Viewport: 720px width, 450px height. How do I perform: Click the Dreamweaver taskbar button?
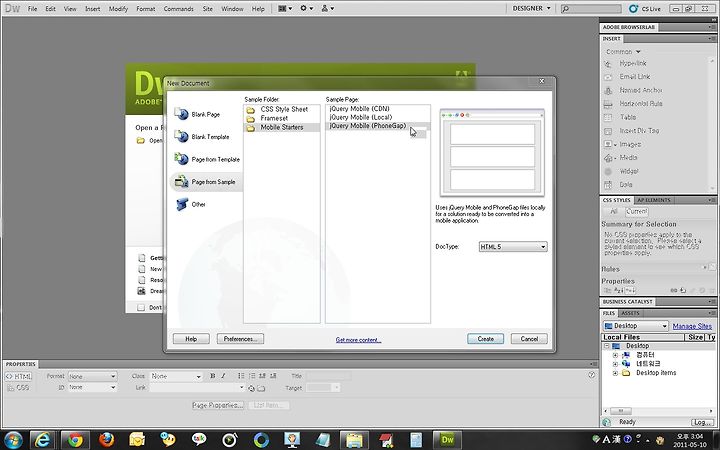coord(447,440)
